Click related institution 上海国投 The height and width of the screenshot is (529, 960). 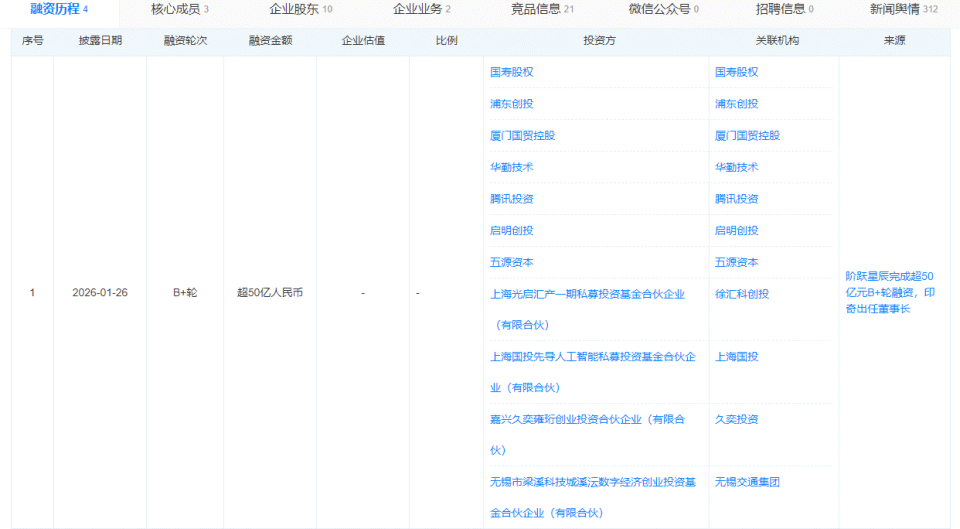736,357
